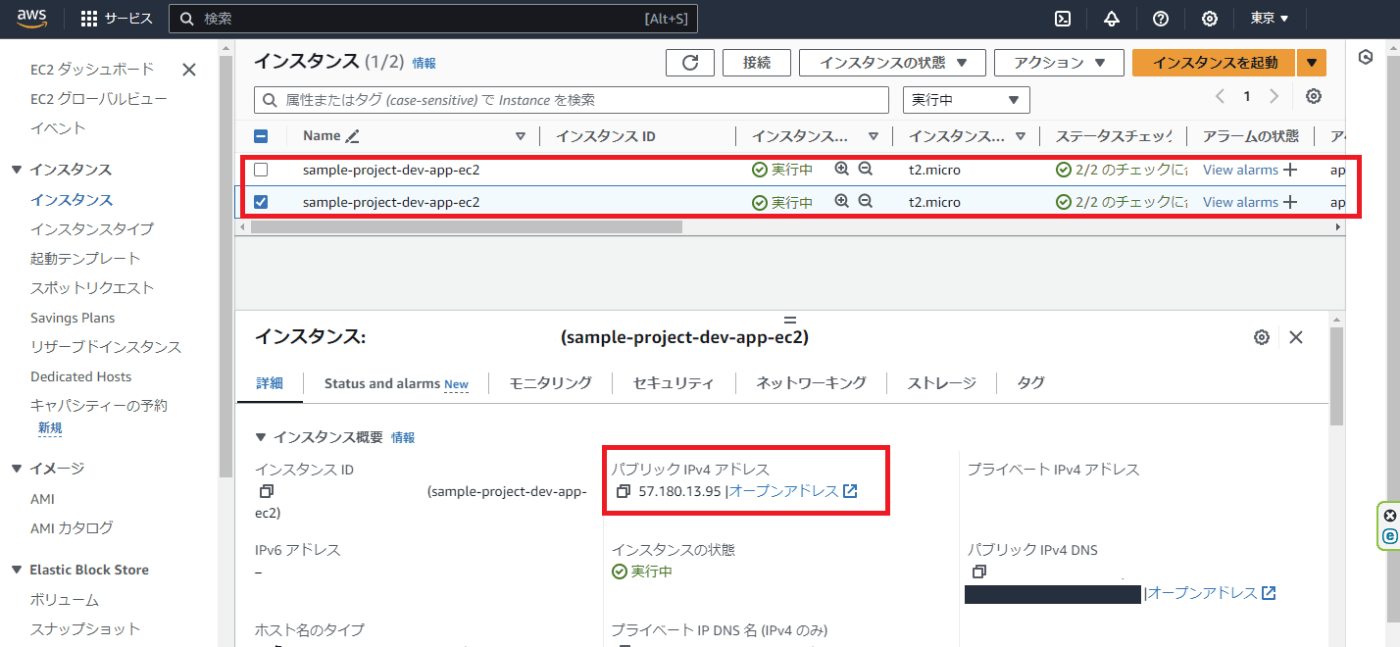Uncheck the selected sample-project-dev-app-ec2 row
1400x647 pixels.
pyautogui.click(x=261, y=201)
